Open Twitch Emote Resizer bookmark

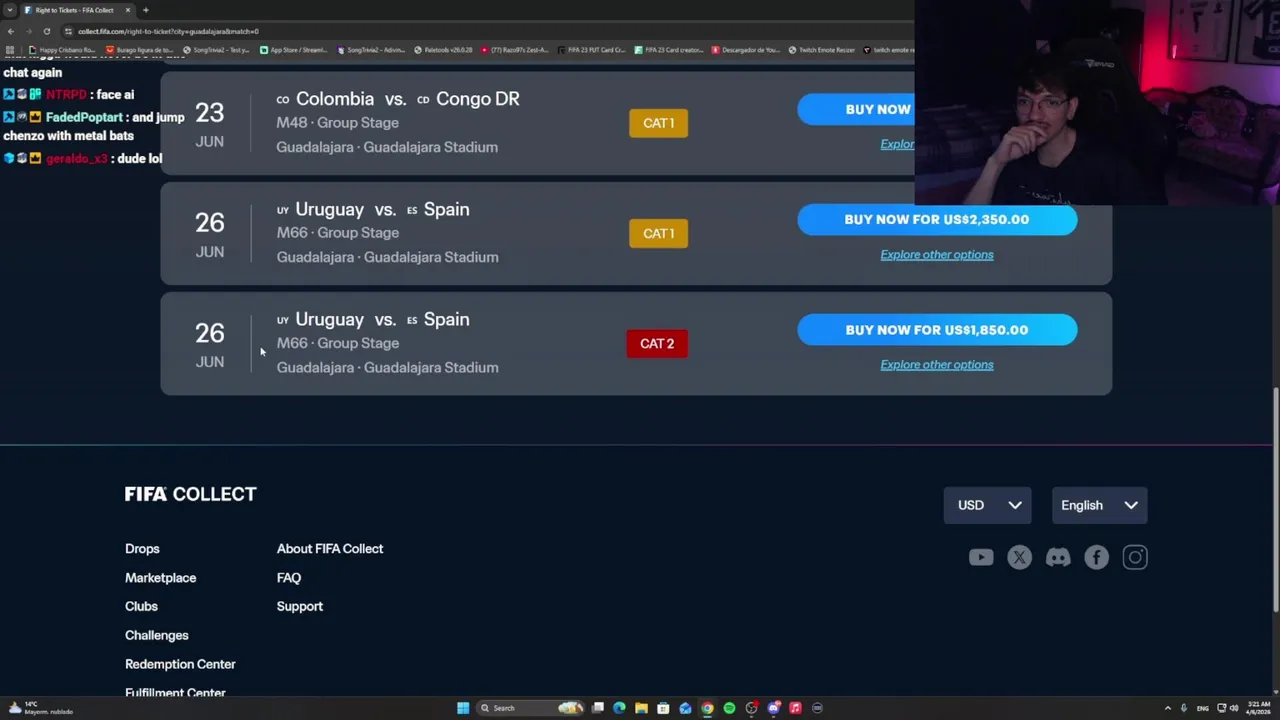click(x=822, y=50)
